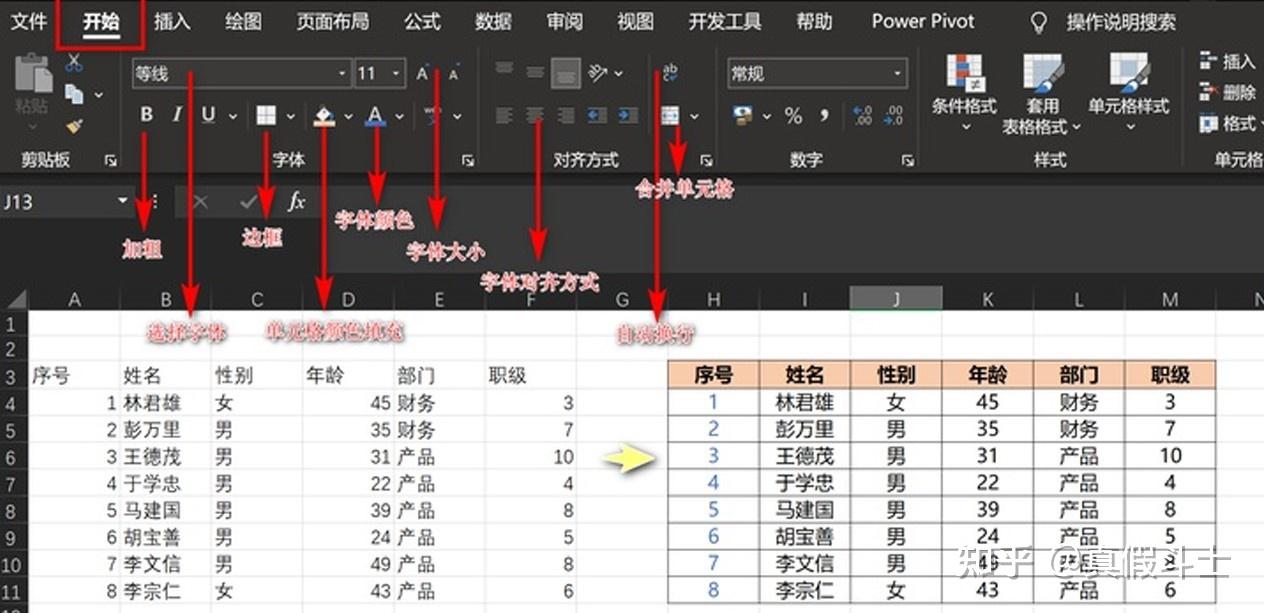
Task: Decrease indent
Action: (598, 116)
